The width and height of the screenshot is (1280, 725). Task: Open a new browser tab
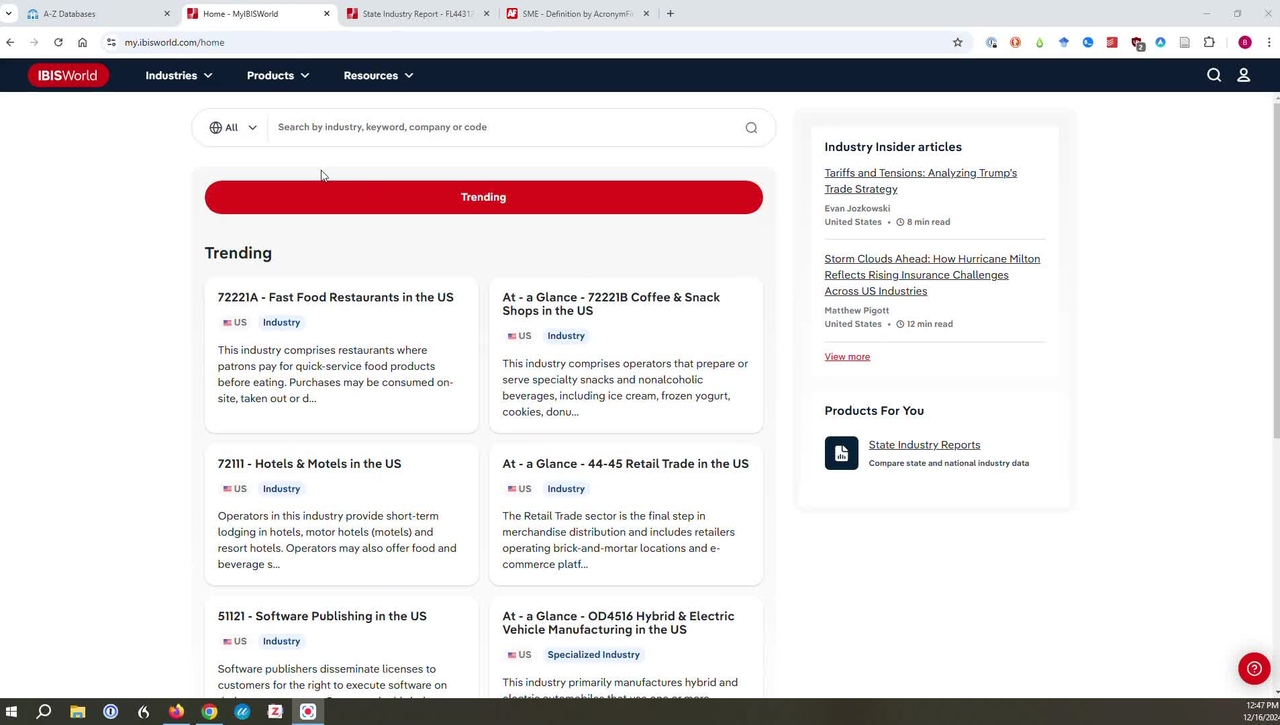point(670,14)
